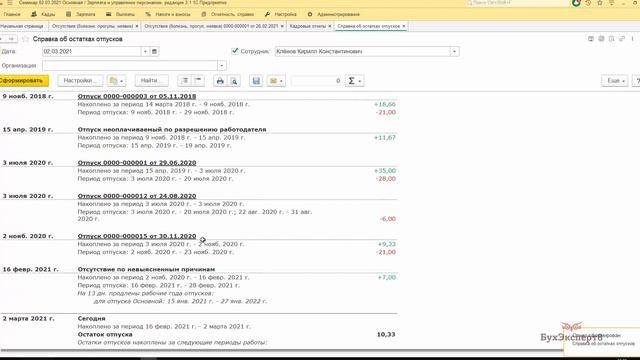The width and height of the screenshot is (640, 360).
Task: Open the main hamburger menu in title bar
Action: (x=10, y=3)
